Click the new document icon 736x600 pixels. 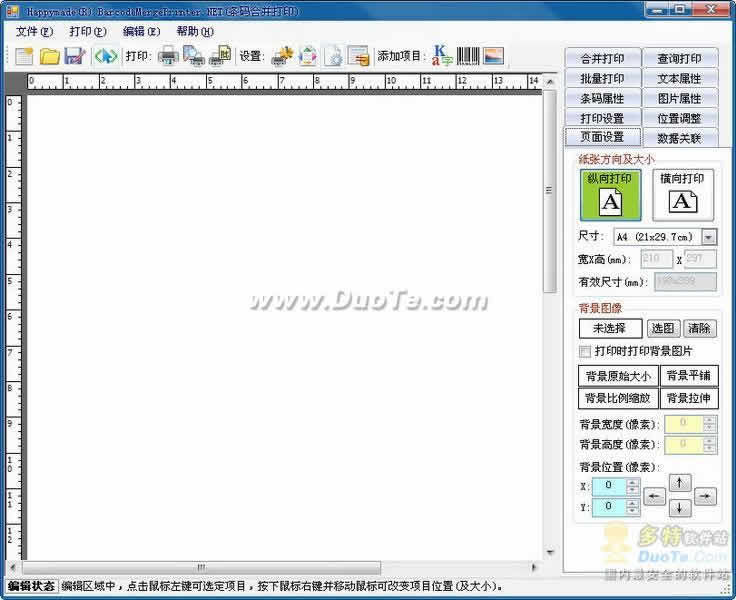click(x=24, y=56)
